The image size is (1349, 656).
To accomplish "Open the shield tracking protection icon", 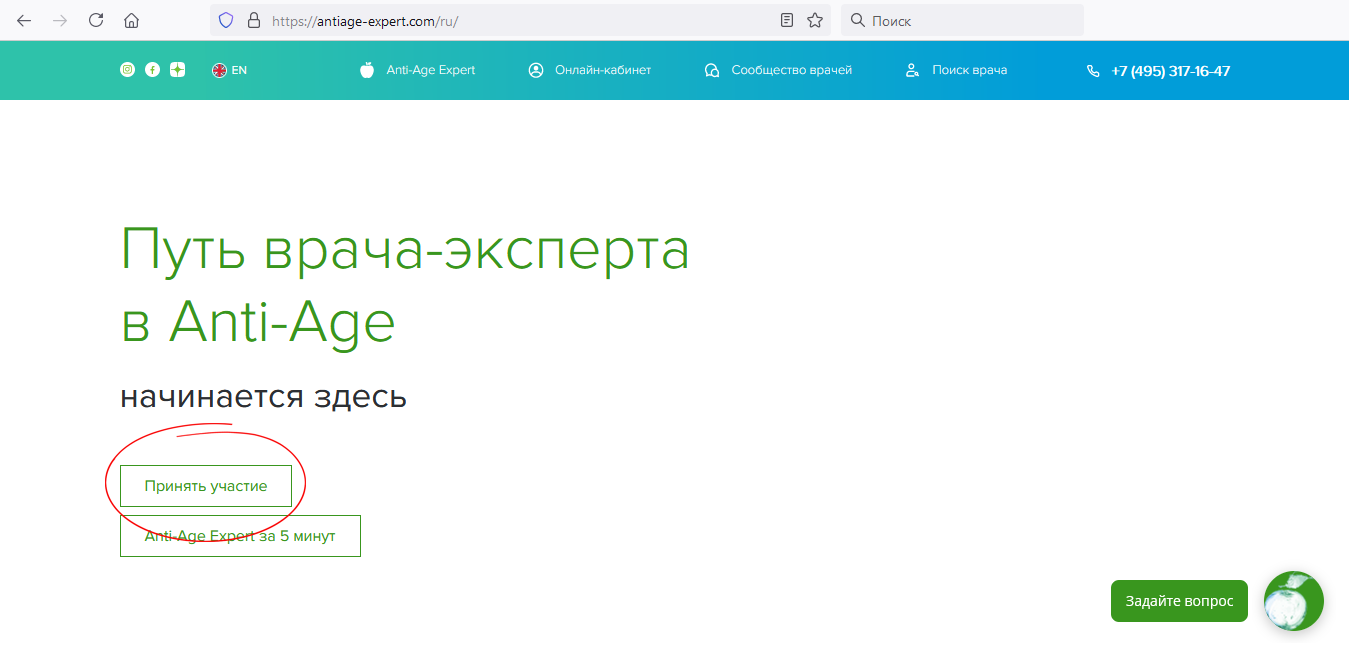I will 226,20.
